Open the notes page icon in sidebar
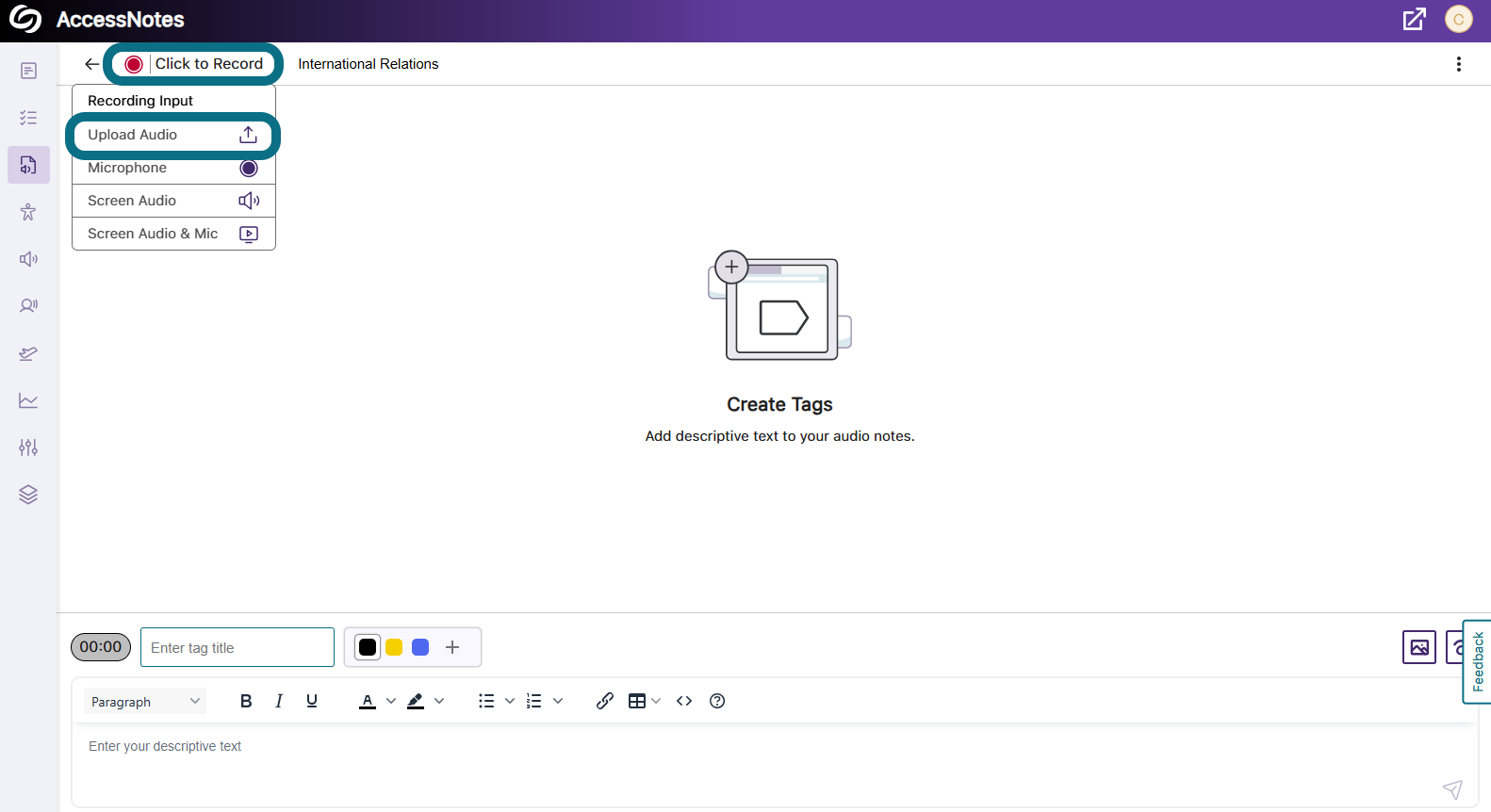 [29, 71]
